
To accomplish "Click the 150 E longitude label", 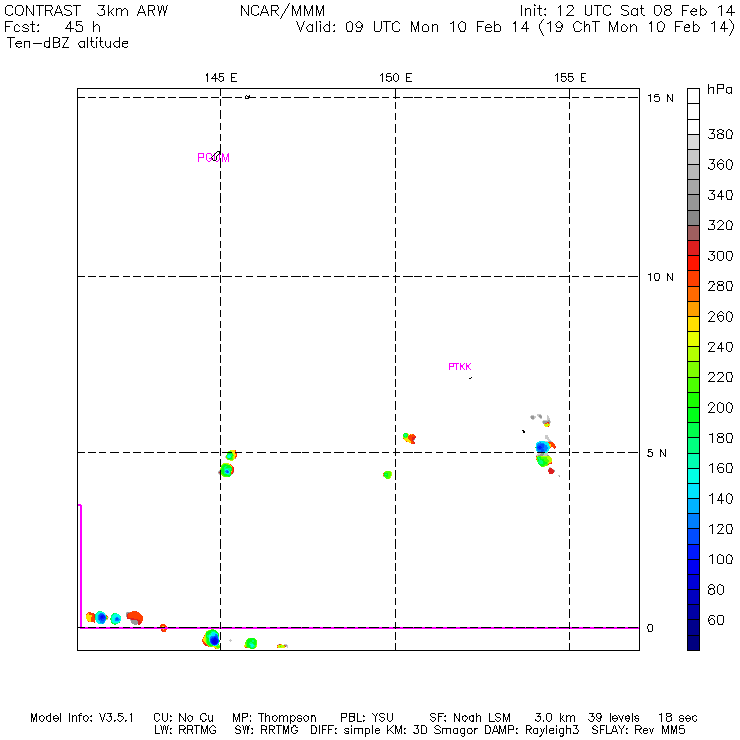I will point(395,78).
